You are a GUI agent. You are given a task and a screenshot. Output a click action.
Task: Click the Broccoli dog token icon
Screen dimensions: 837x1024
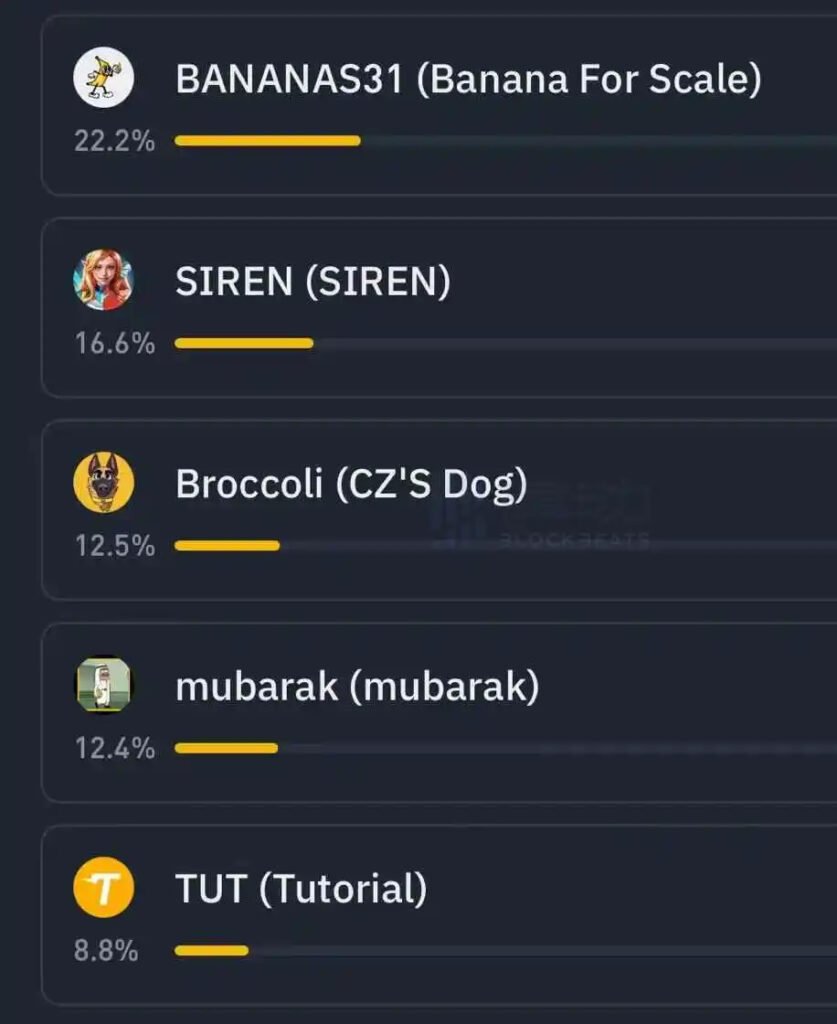coord(103,482)
